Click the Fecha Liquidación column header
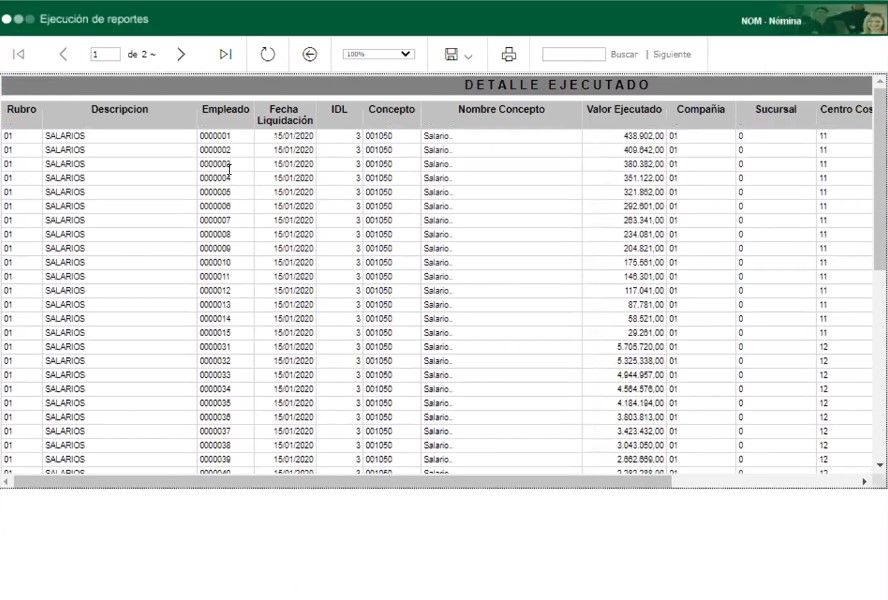 (284, 115)
